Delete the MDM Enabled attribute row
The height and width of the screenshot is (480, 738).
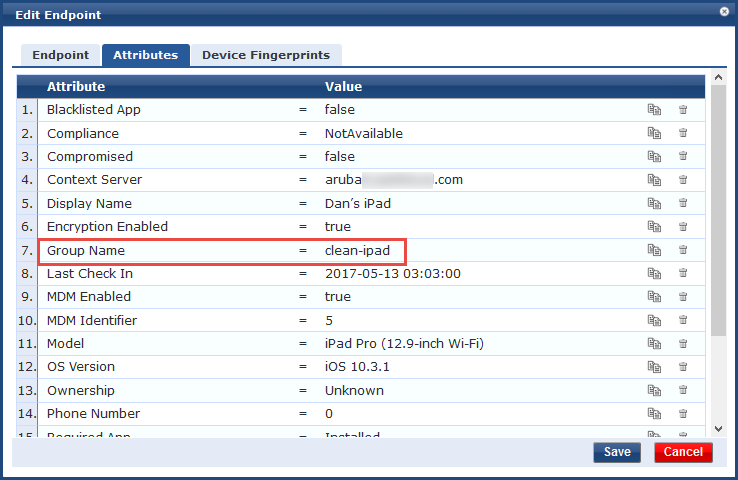pyautogui.click(x=683, y=296)
